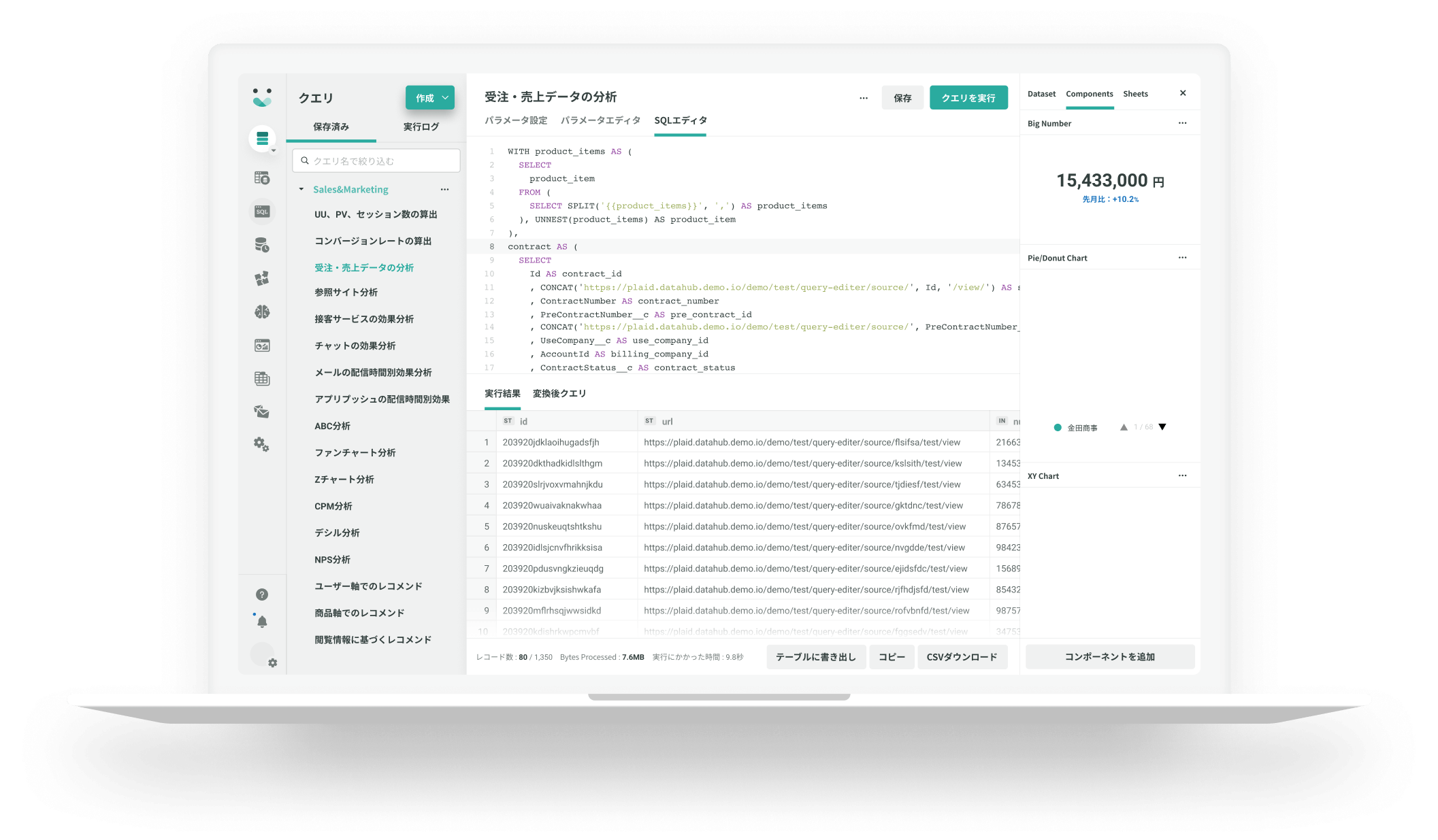Open the 作成 dropdown
This screenshot has width=1438, height=840.
(x=429, y=97)
